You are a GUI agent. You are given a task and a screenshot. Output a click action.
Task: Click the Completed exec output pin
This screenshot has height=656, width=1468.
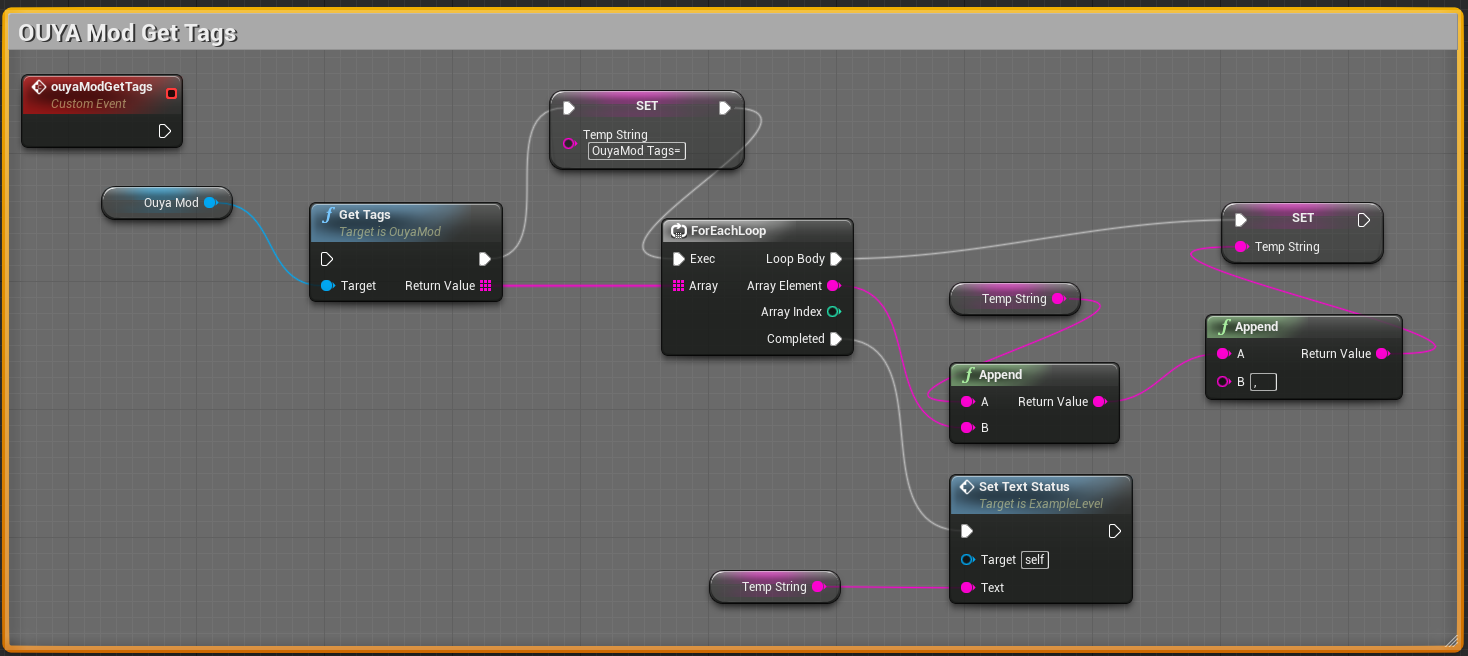[836, 339]
